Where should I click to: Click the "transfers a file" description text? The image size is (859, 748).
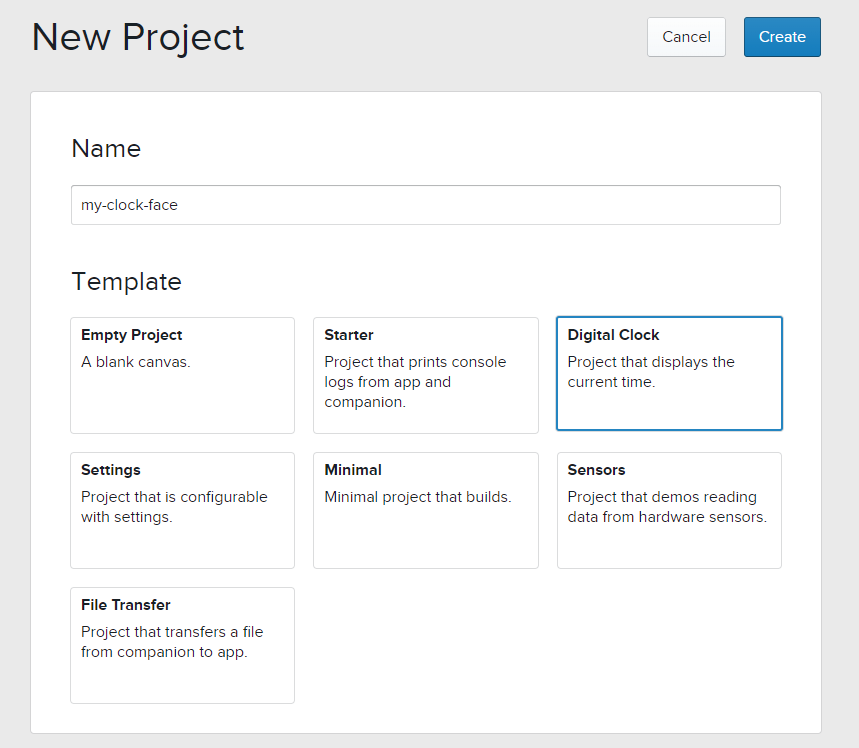(172, 642)
